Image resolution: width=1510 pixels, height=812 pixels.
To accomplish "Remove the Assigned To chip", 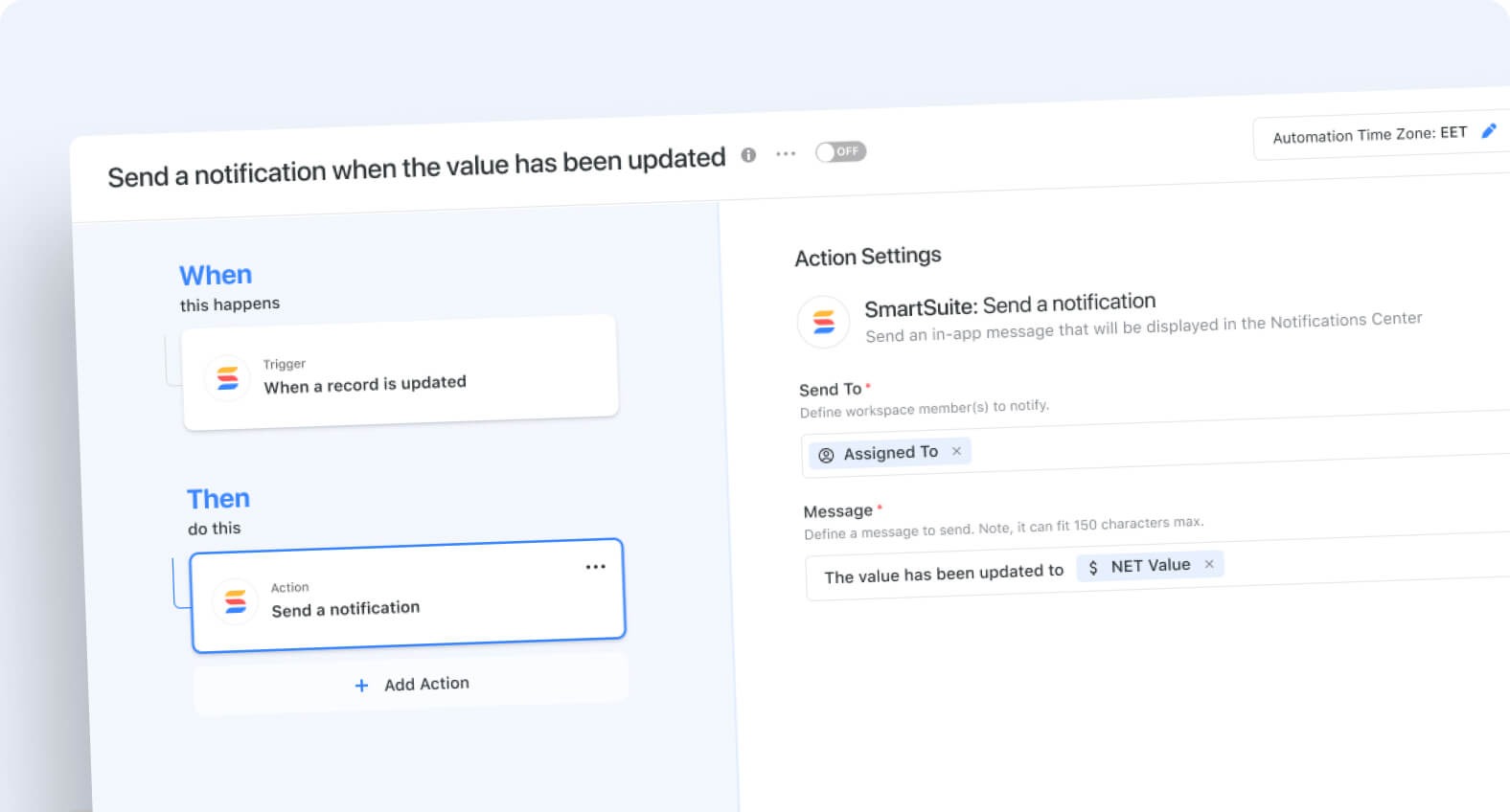I will (956, 450).
